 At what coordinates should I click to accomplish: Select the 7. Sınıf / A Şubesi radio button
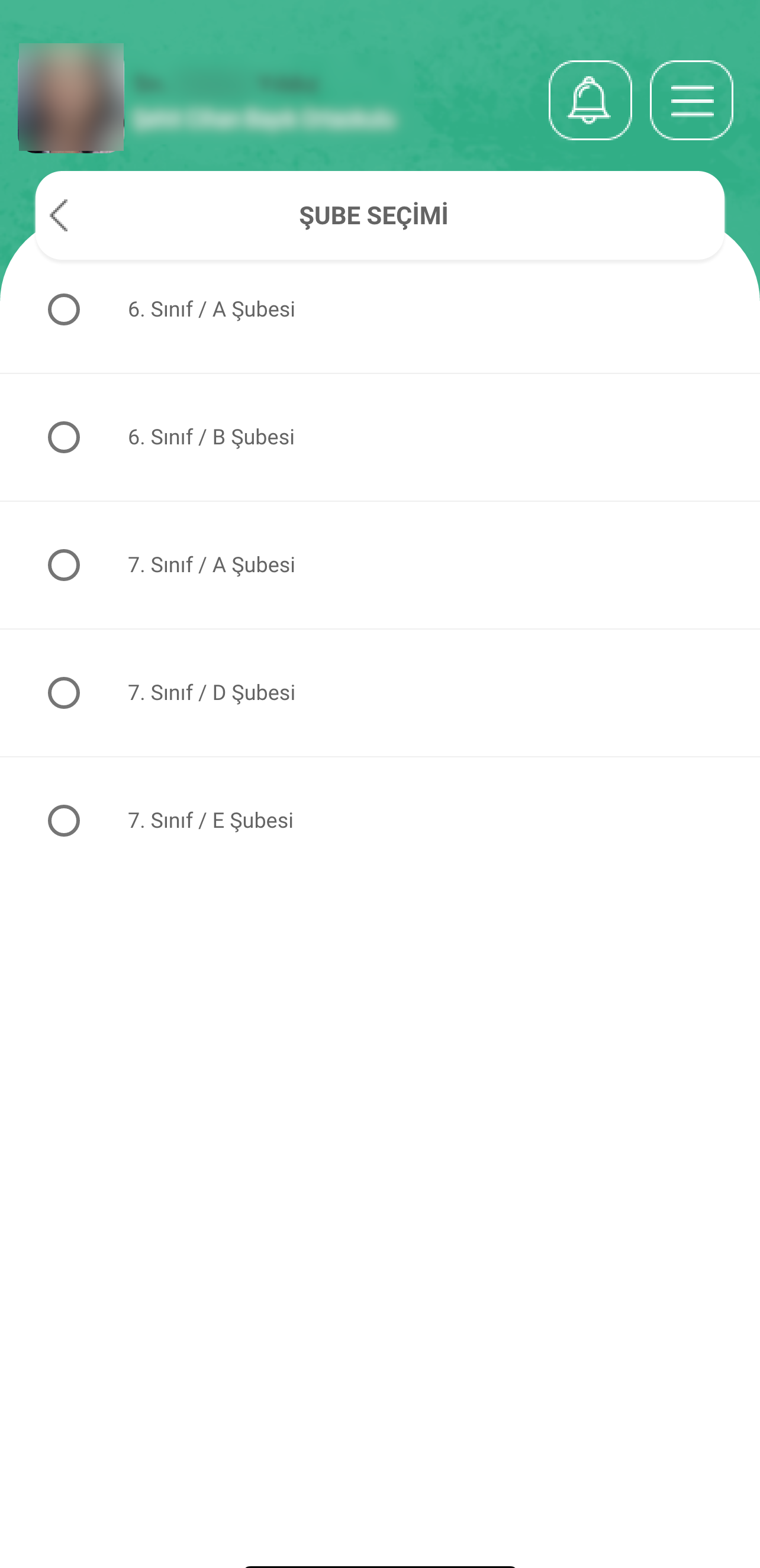tap(64, 565)
